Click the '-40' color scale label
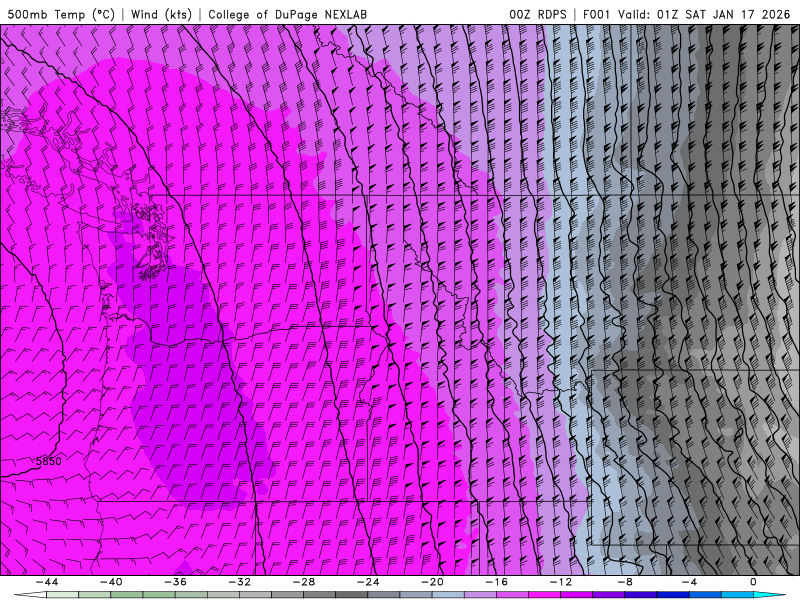 [x=111, y=582]
